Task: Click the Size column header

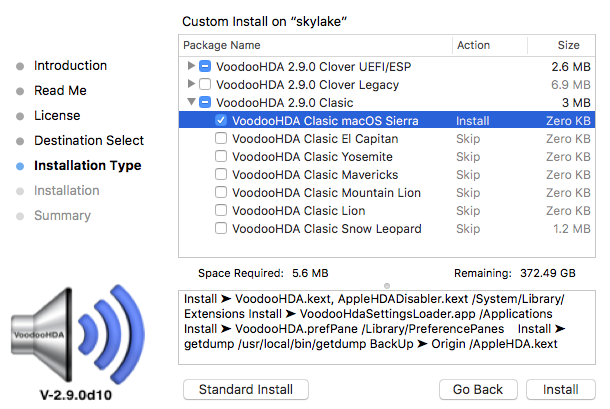Action: click(x=568, y=45)
